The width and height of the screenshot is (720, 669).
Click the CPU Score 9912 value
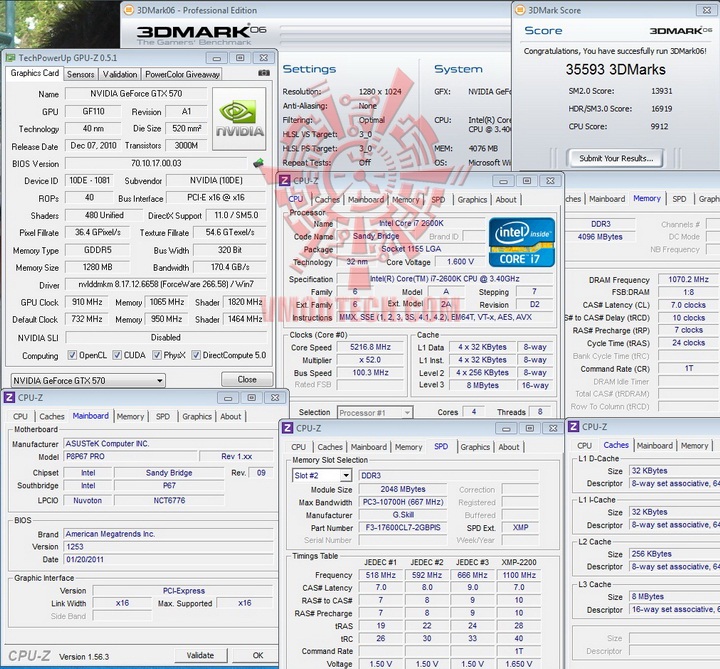[x=659, y=126]
